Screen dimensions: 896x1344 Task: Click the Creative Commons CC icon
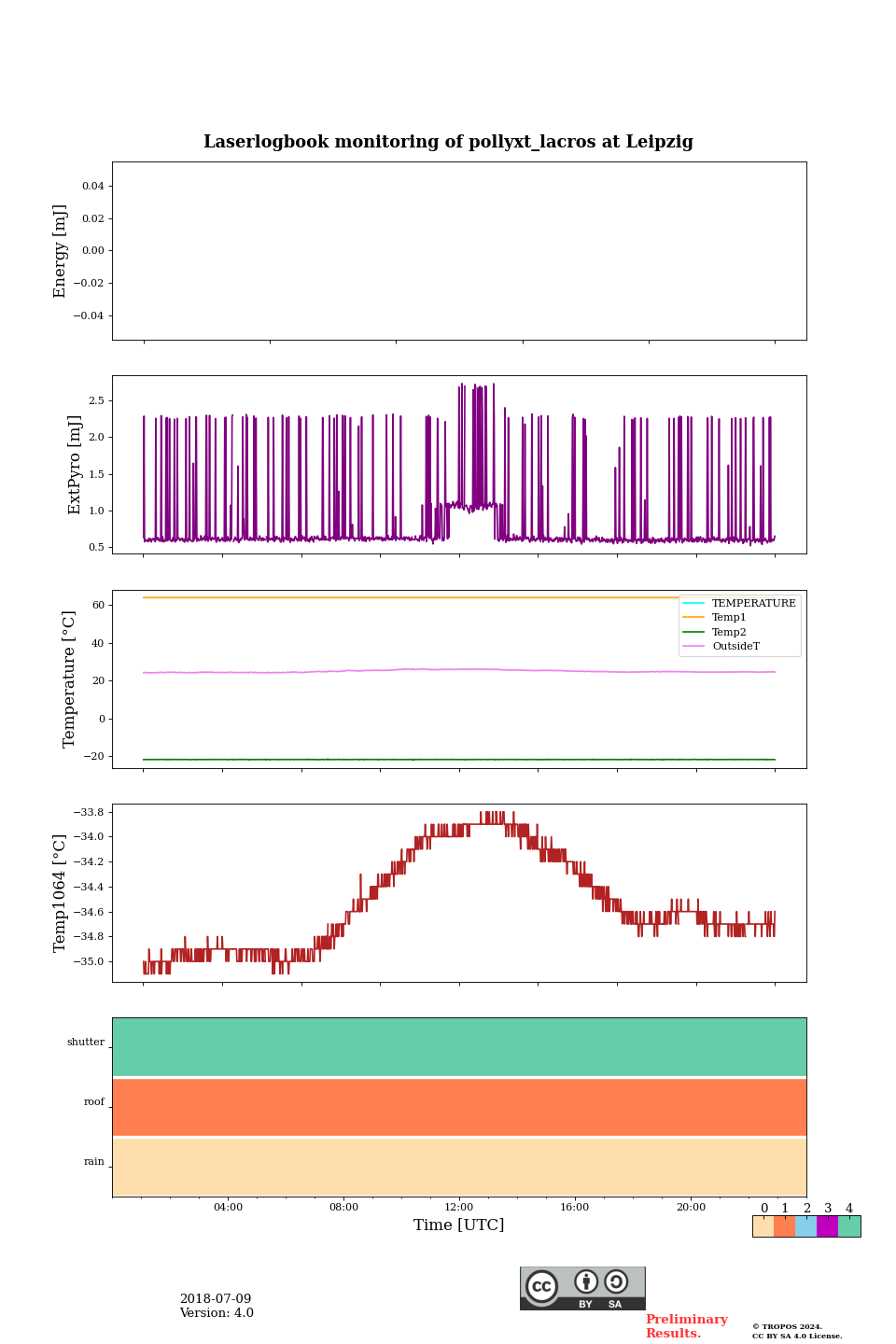point(541,1286)
